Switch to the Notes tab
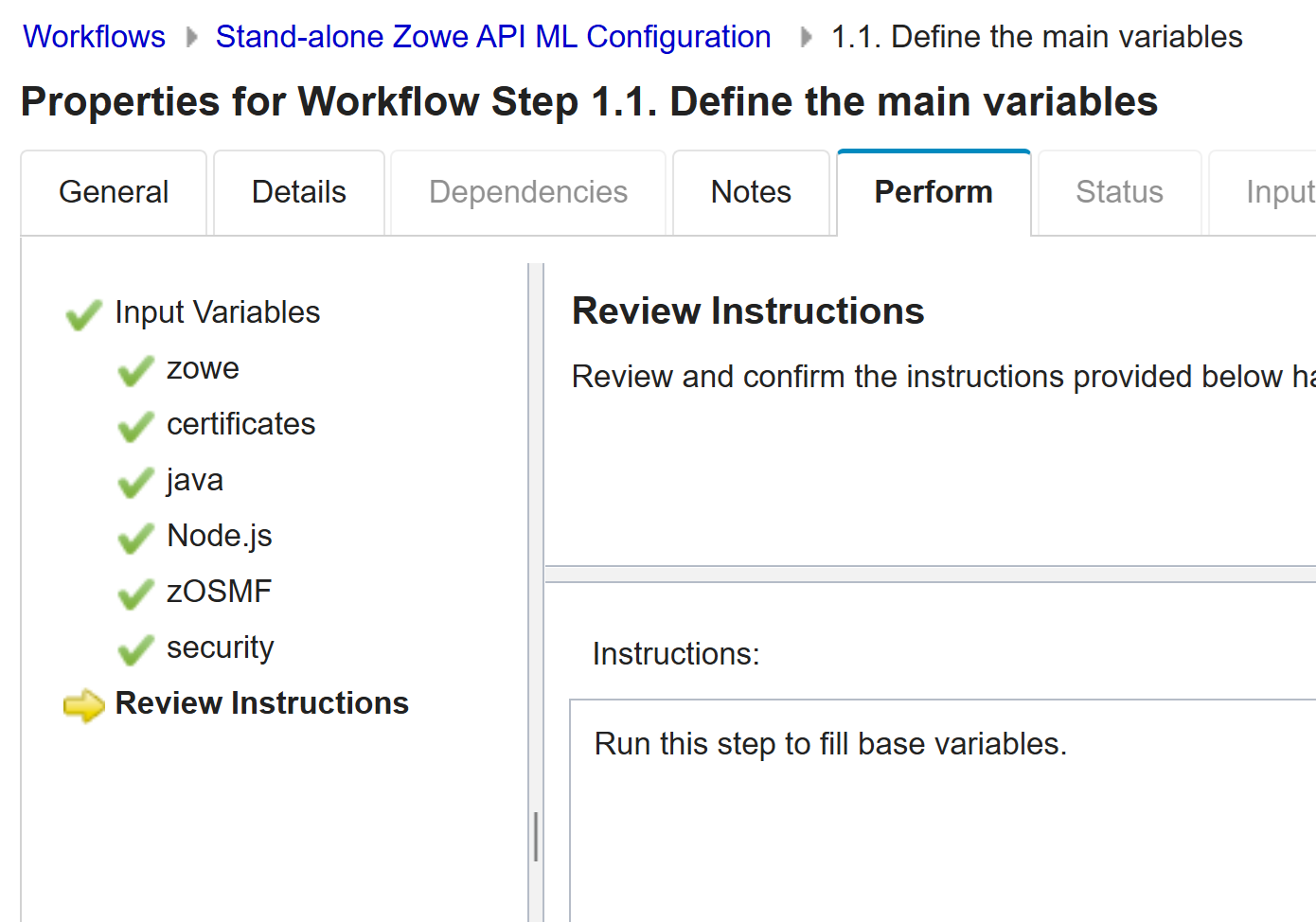The image size is (1316, 922). pyautogui.click(x=750, y=192)
